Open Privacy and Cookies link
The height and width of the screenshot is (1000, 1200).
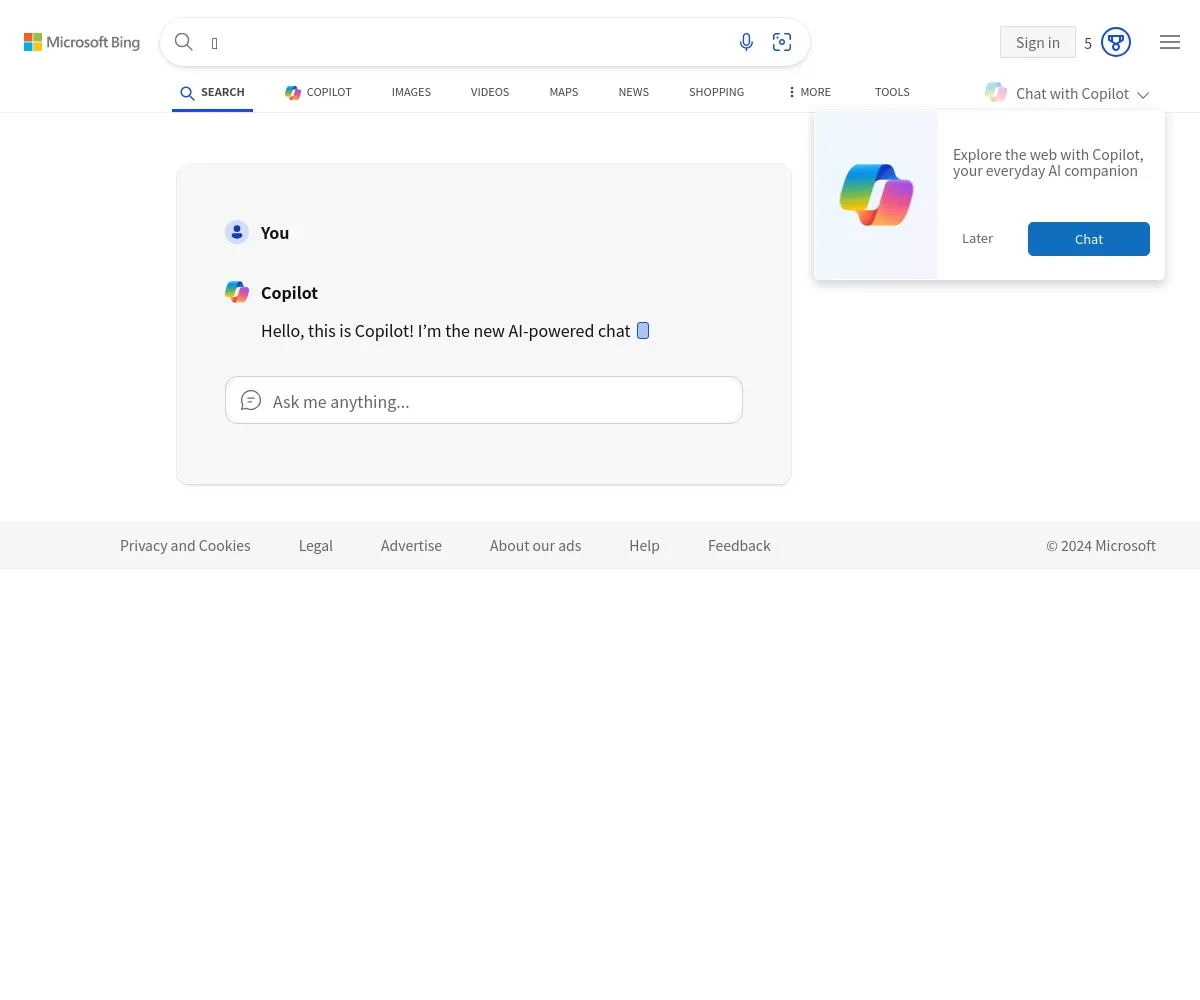click(x=185, y=545)
